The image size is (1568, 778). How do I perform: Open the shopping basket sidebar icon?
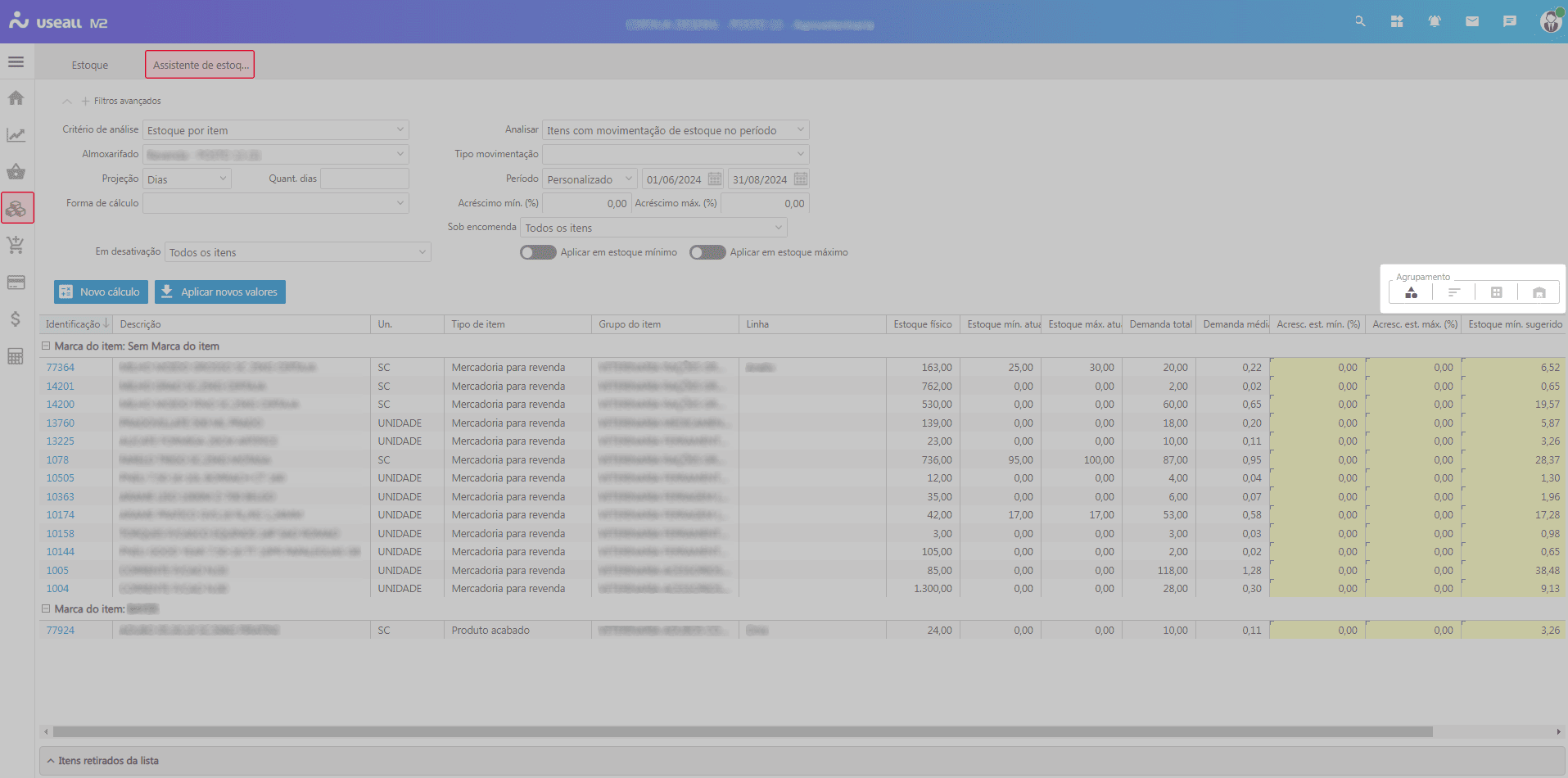pyautogui.click(x=16, y=171)
